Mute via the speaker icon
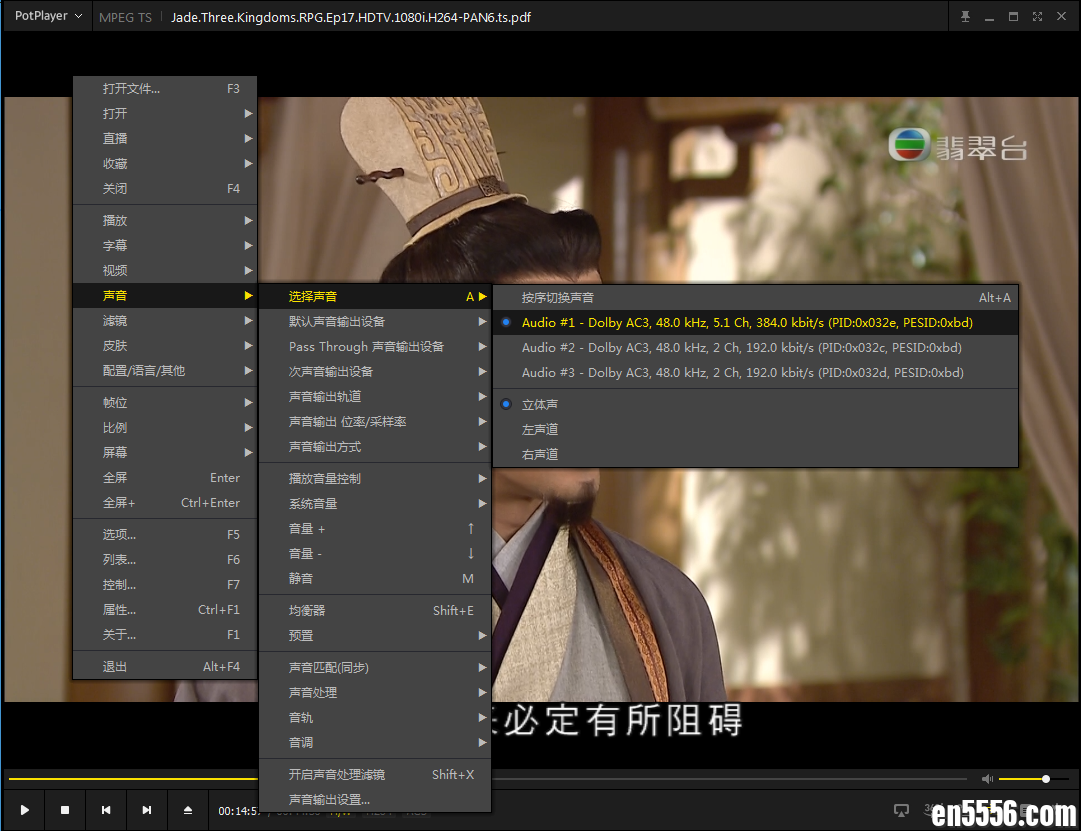The width and height of the screenshot is (1081, 831). (987, 779)
